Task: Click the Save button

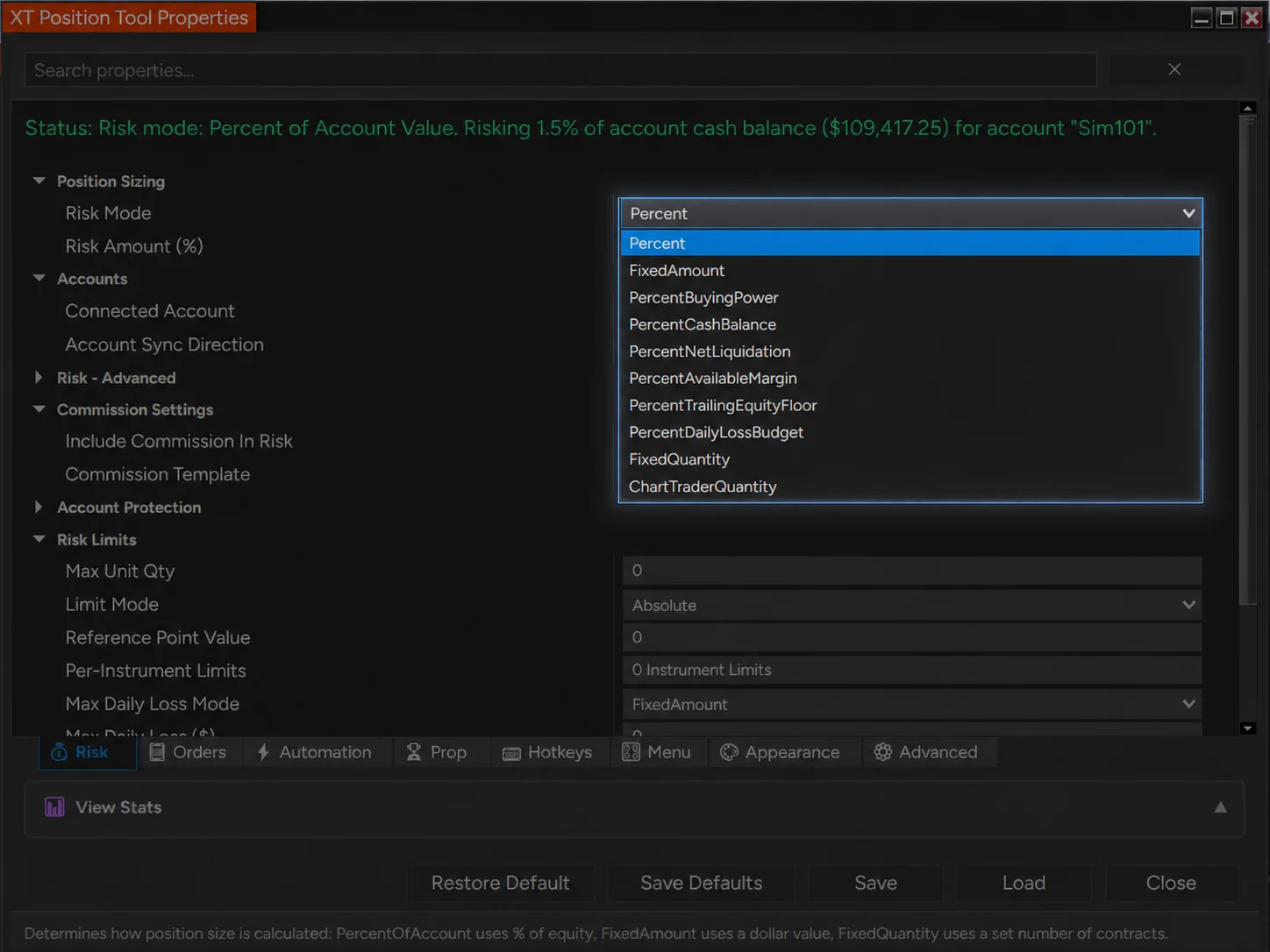Action: click(875, 883)
